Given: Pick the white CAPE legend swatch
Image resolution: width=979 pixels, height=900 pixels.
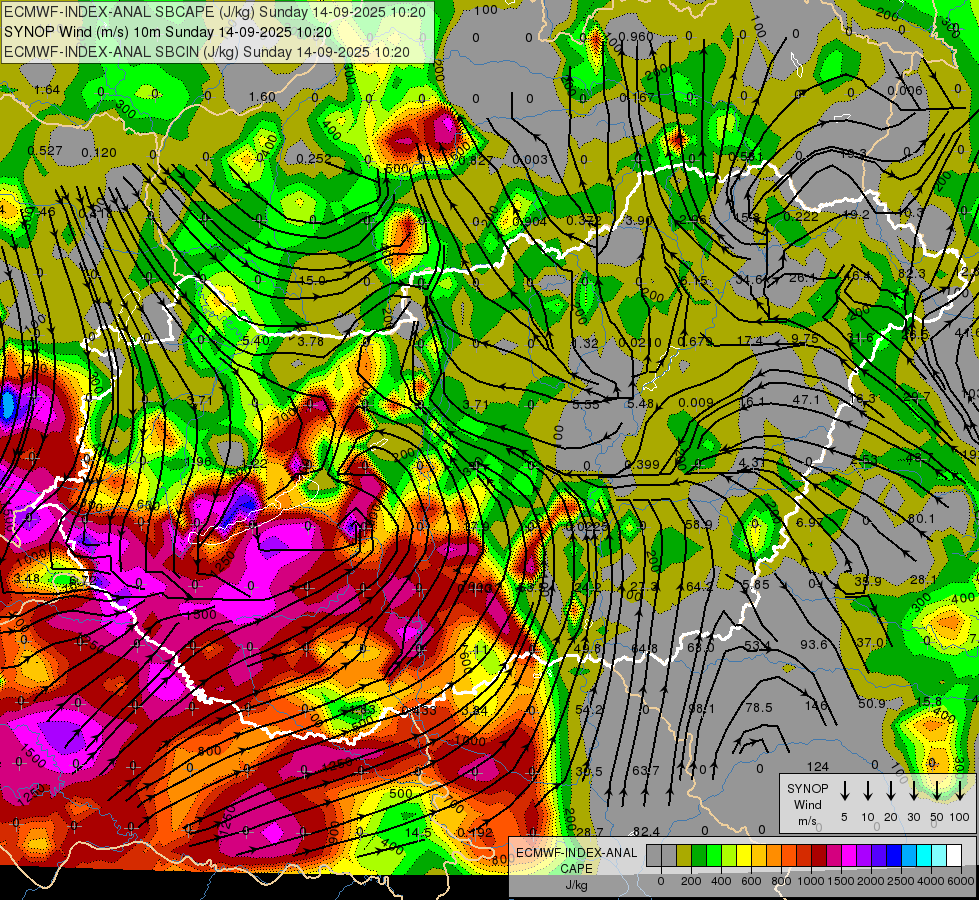Looking at the screenshot, I should click(954, 855).
